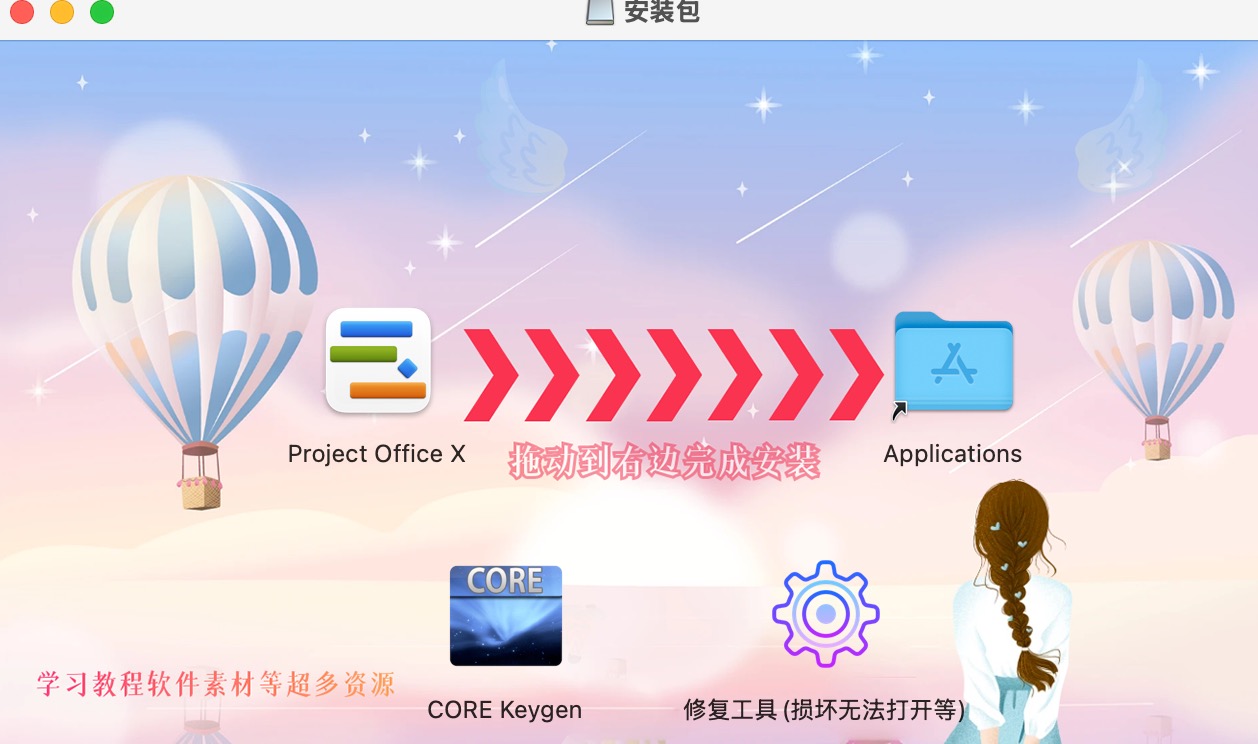Click the "Project Office X" file label

tap(377, 454)
